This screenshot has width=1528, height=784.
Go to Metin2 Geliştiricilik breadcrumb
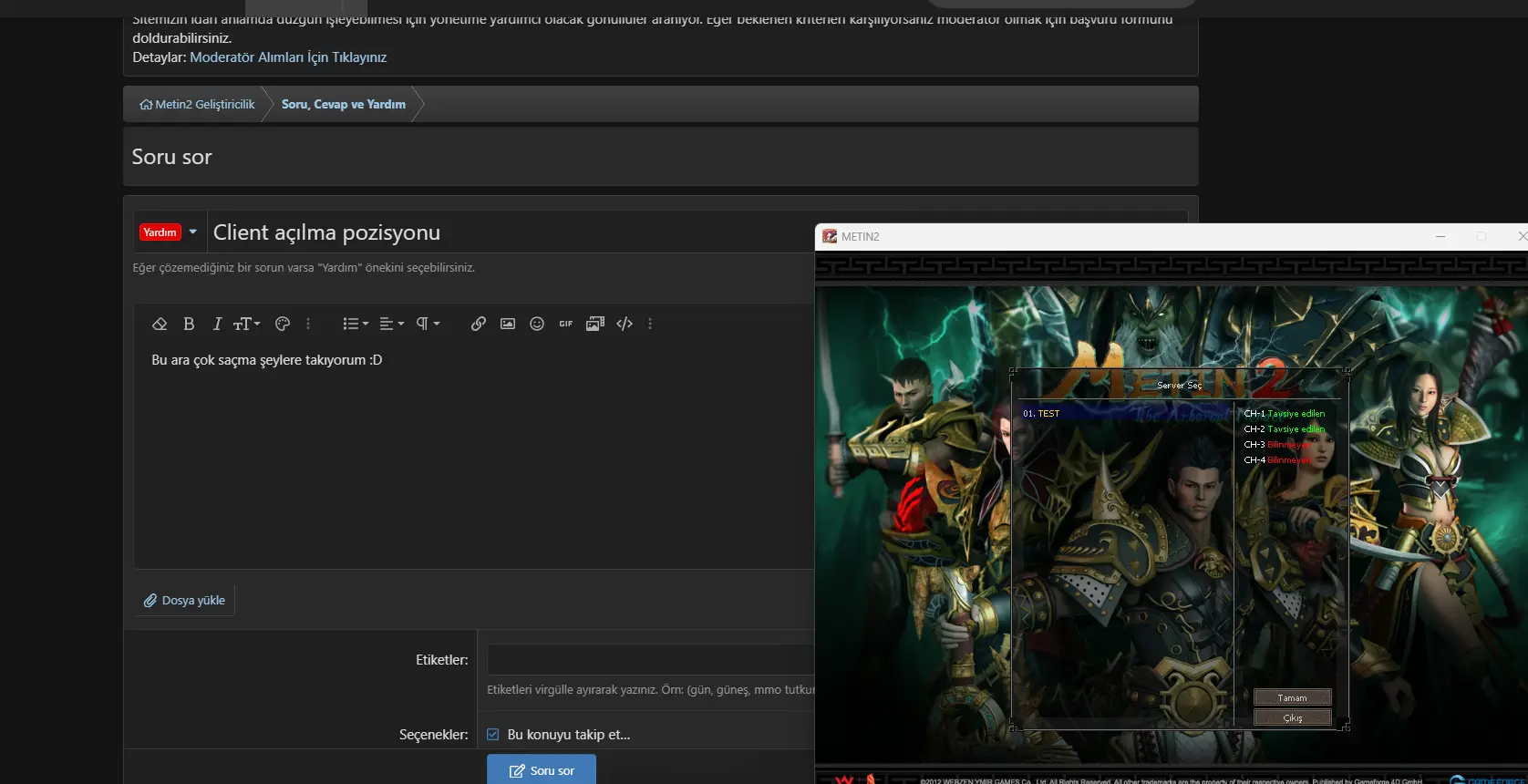pos(197,105)
